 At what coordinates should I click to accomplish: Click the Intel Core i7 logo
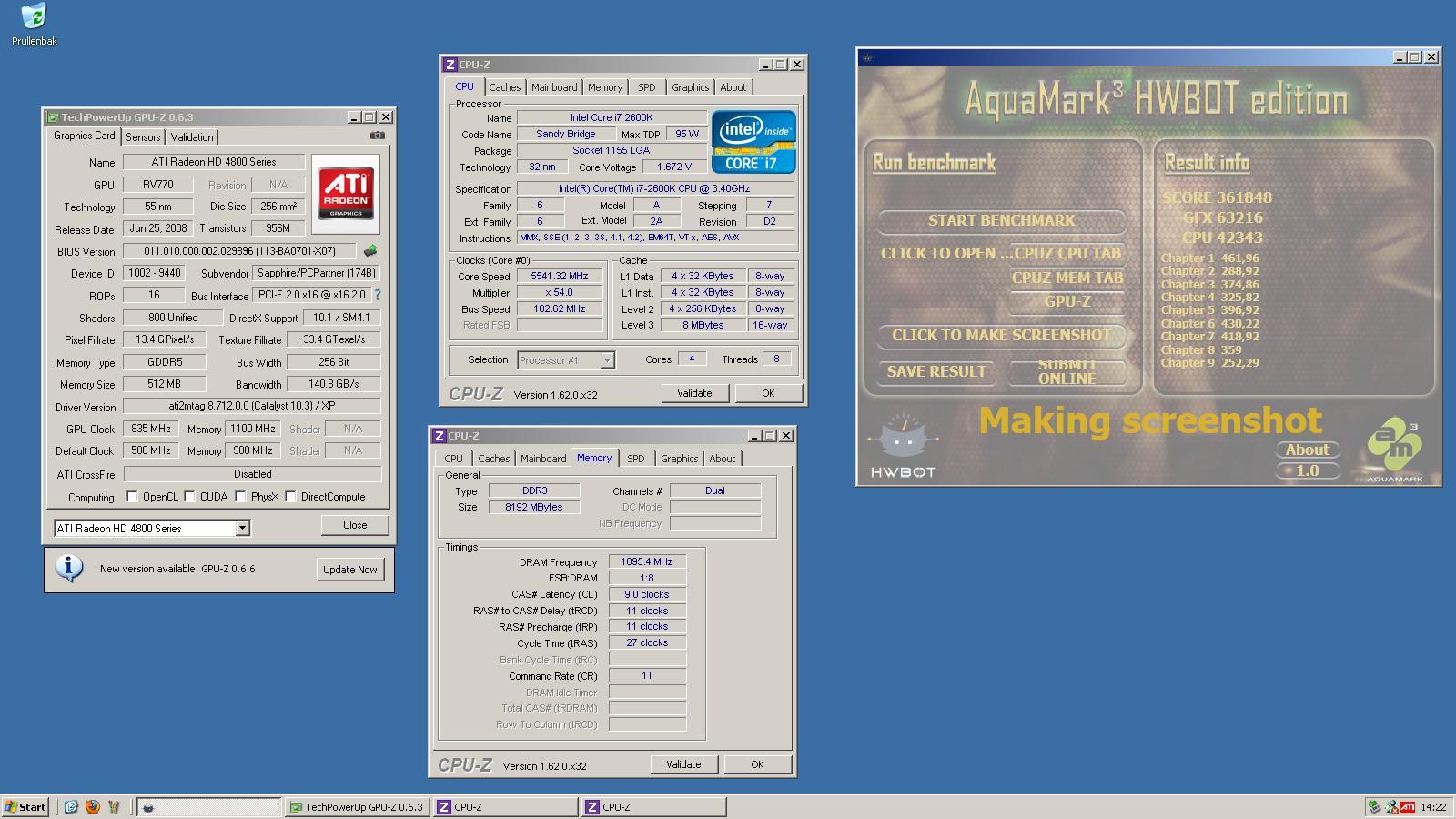[x=753, y=142]
